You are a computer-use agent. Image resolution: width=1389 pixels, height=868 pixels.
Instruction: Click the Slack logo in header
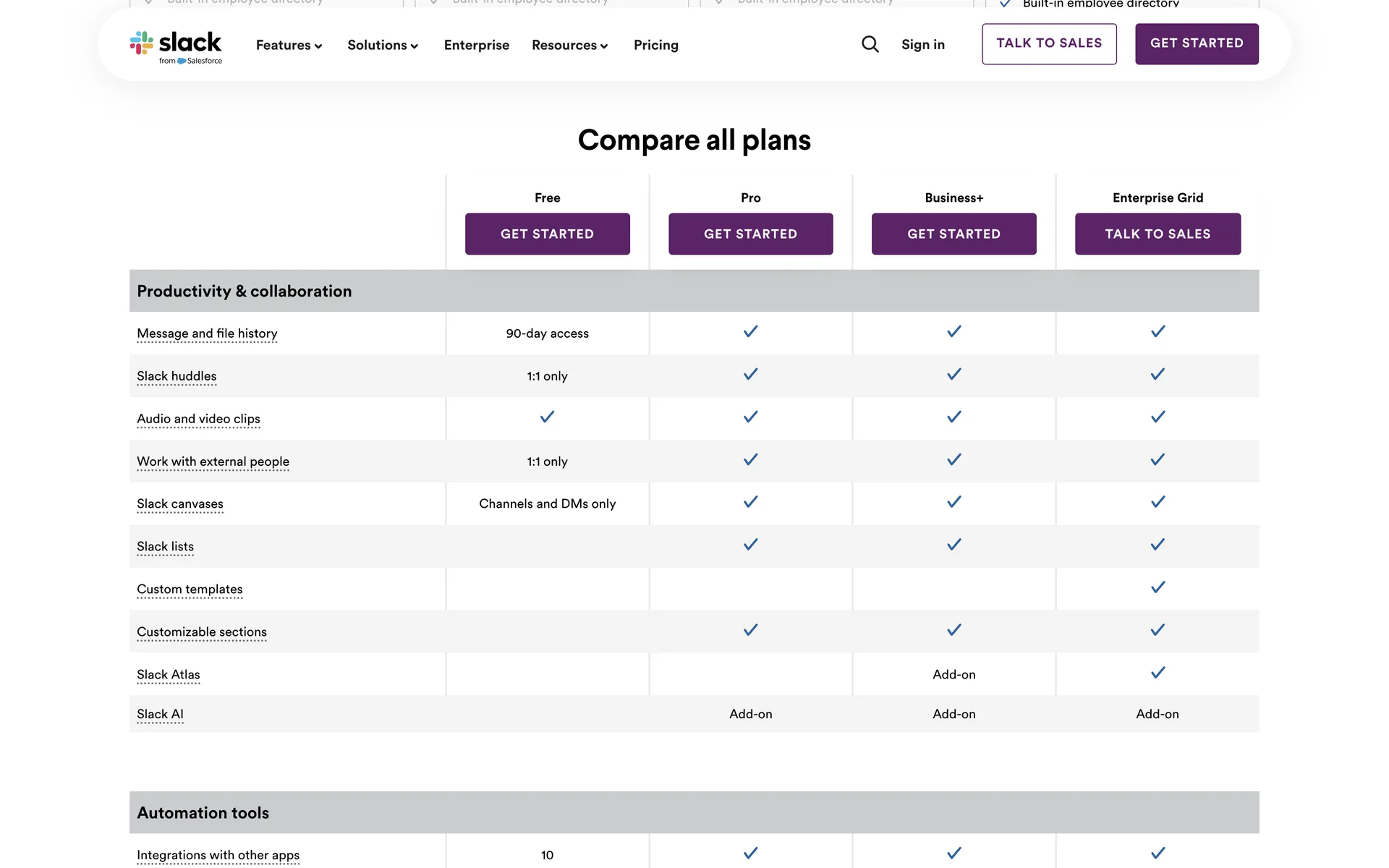click(x=176, y=46)
